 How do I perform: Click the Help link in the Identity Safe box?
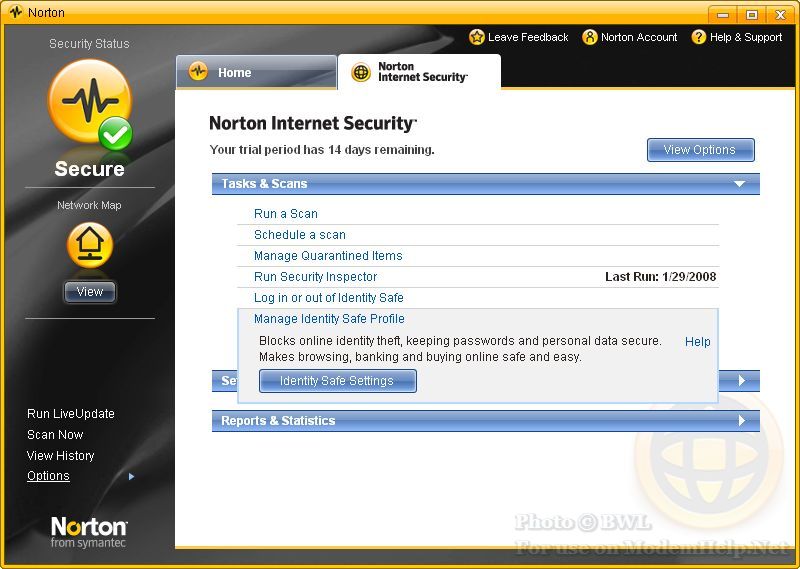(x=697, y=342)
